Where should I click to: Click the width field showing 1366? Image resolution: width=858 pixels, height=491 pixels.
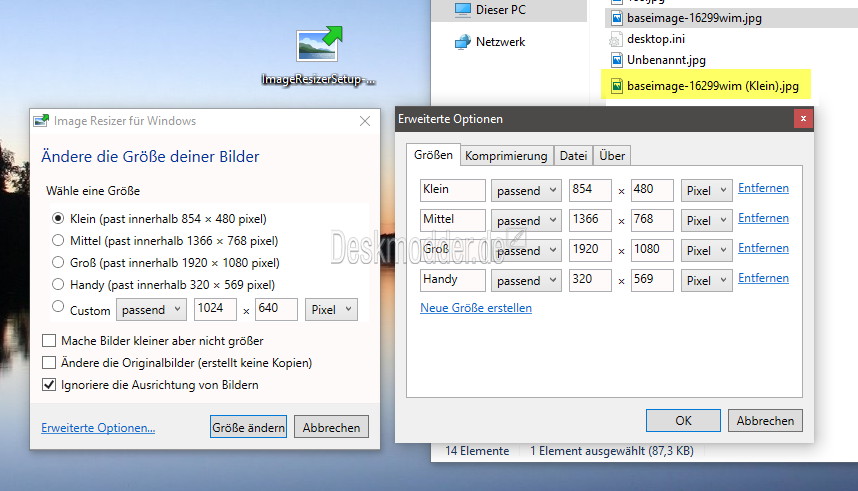590,220
